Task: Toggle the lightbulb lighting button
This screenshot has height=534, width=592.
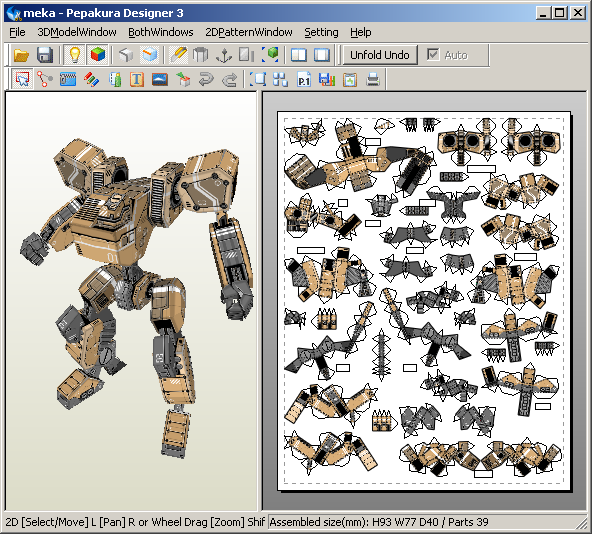Action: 74,55
